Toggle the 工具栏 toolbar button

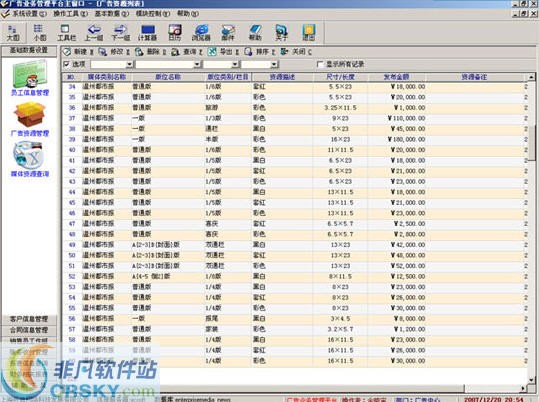tap(66, 33)
